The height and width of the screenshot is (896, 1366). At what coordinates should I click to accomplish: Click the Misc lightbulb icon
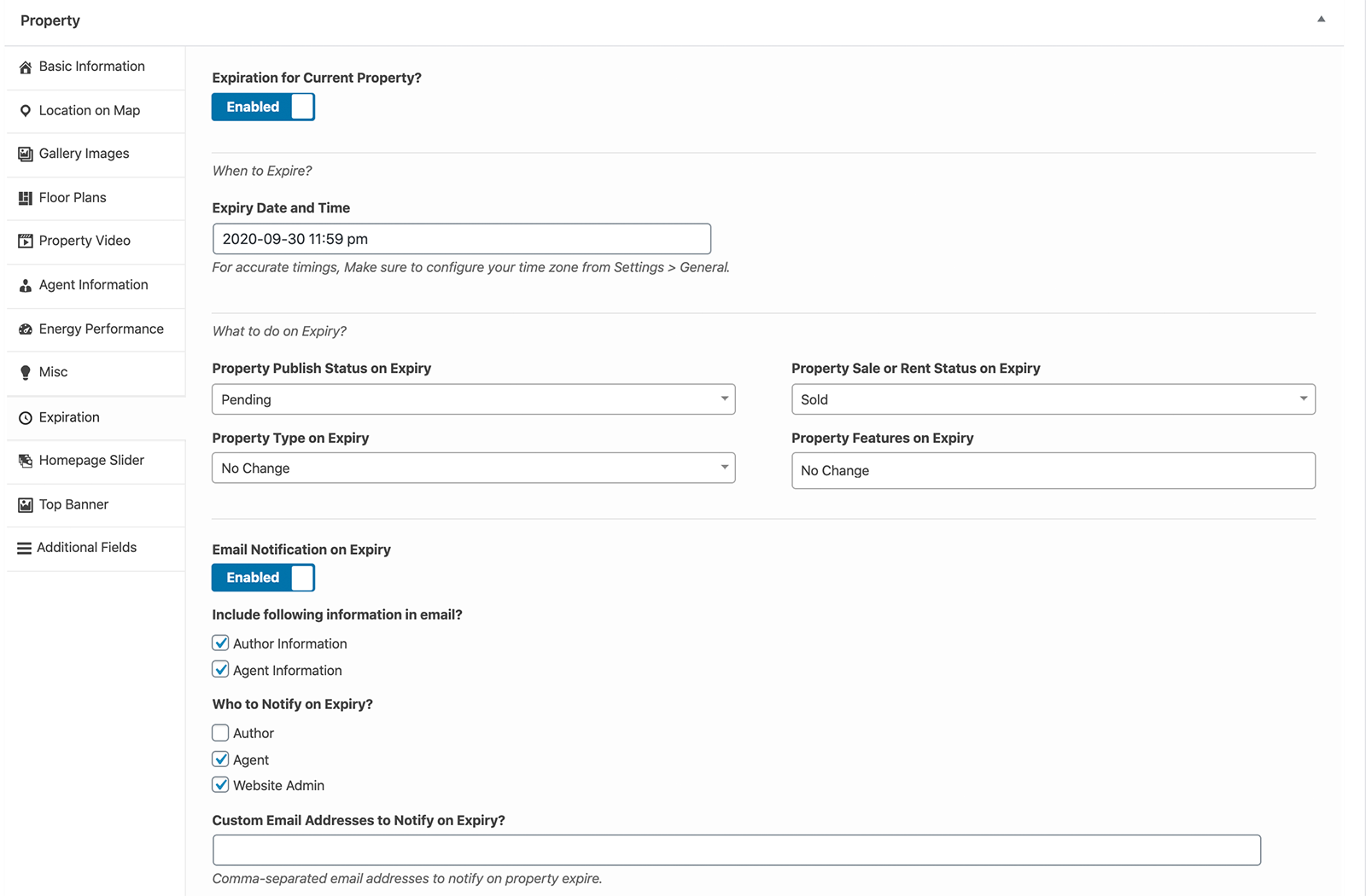tap(26, 373)
